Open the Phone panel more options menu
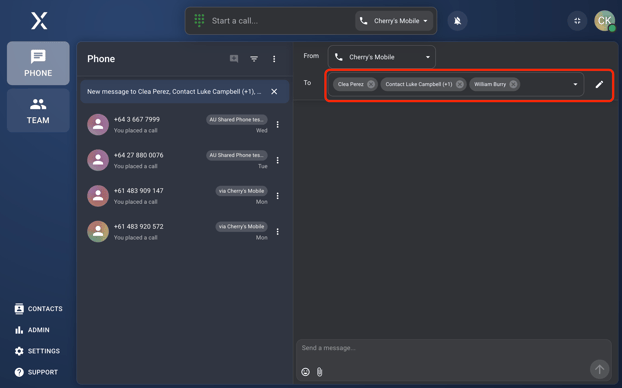Viewport: 622px width, 388px height. point(274,59)
